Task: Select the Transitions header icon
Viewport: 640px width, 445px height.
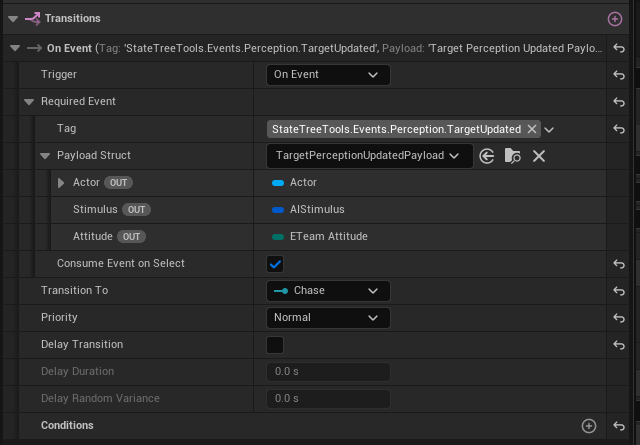Action: pos(33,19)
